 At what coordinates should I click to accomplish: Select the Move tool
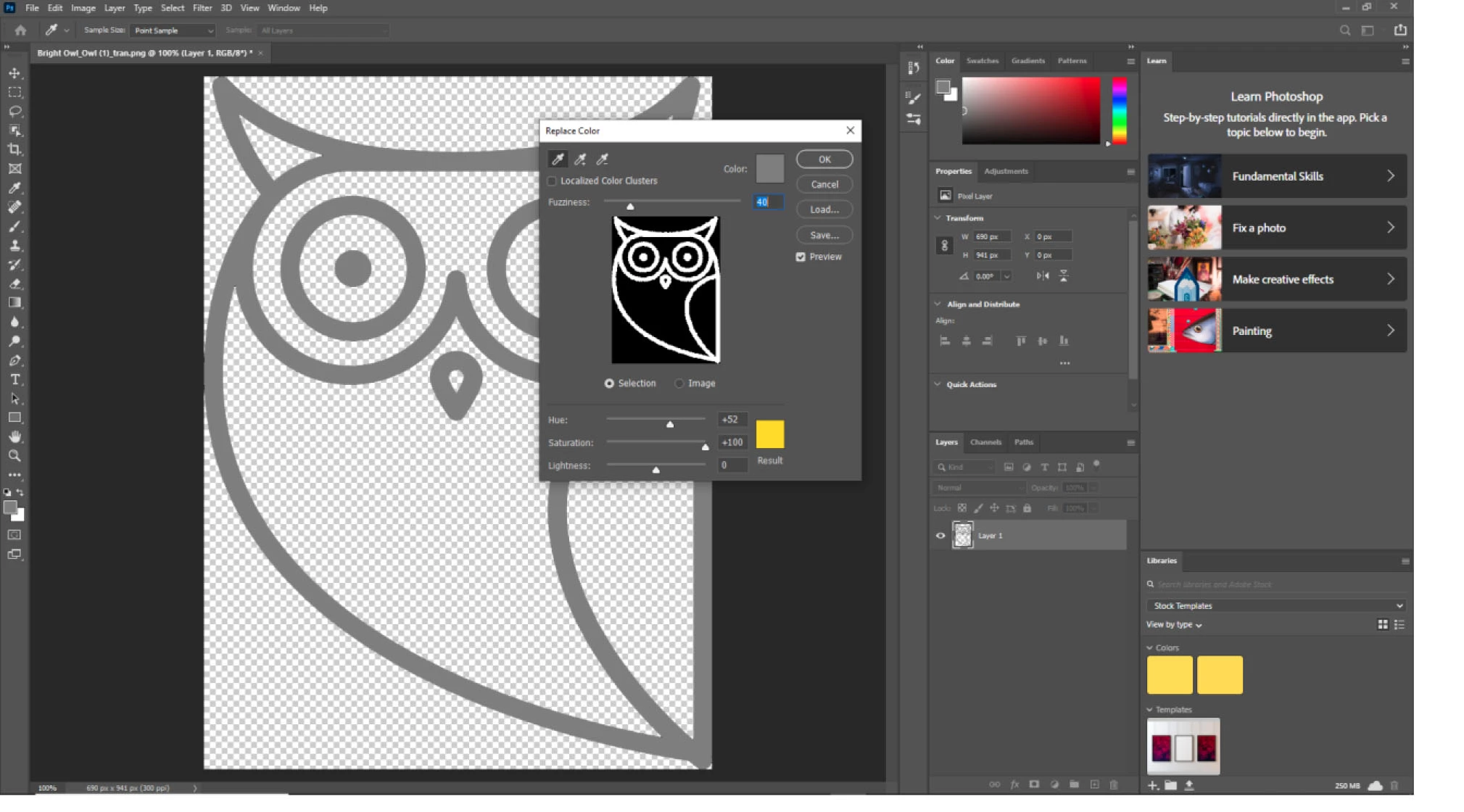click(x=15, y=73)
